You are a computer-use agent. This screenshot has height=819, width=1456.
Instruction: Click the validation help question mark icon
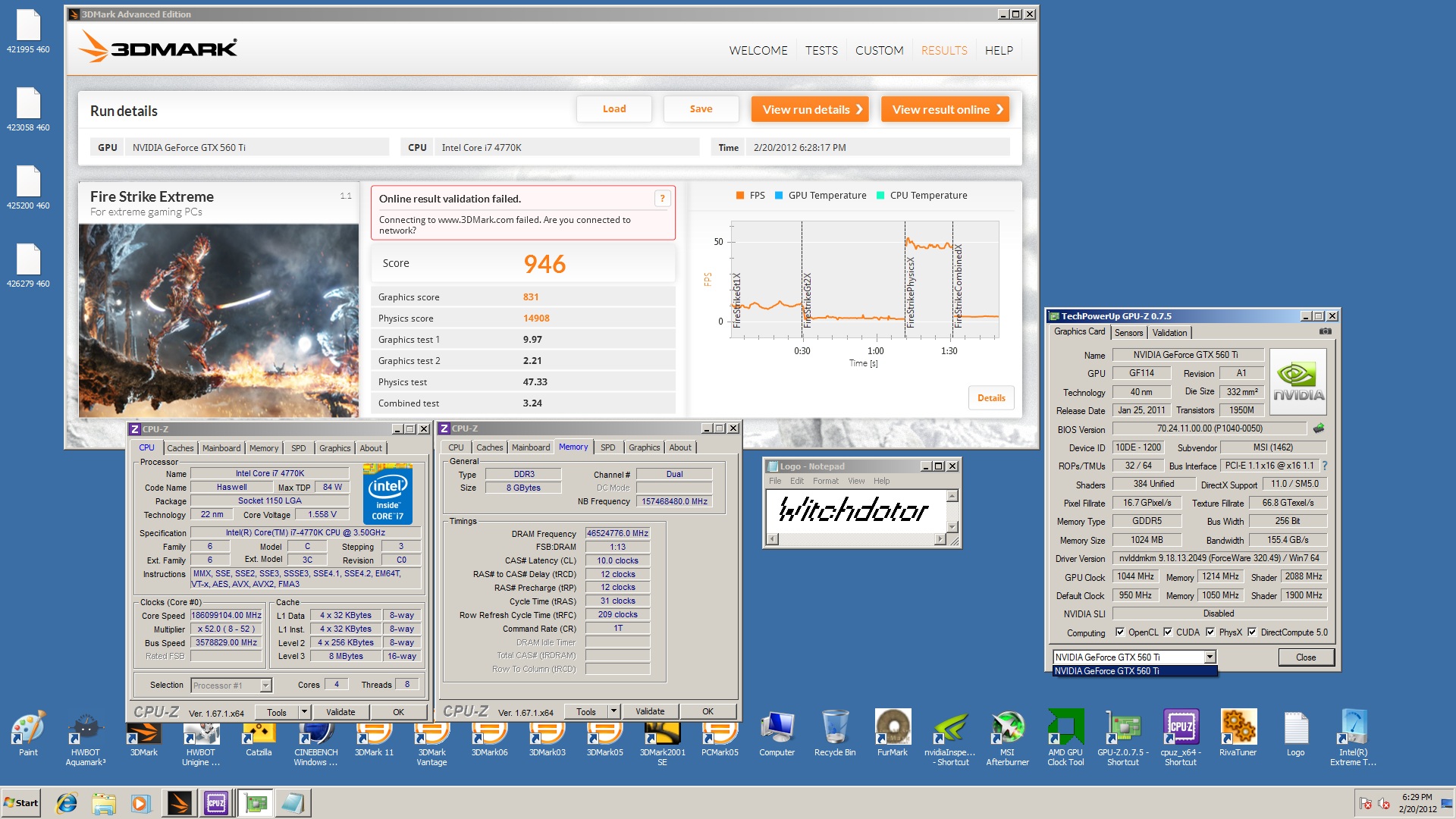point(662,199)
